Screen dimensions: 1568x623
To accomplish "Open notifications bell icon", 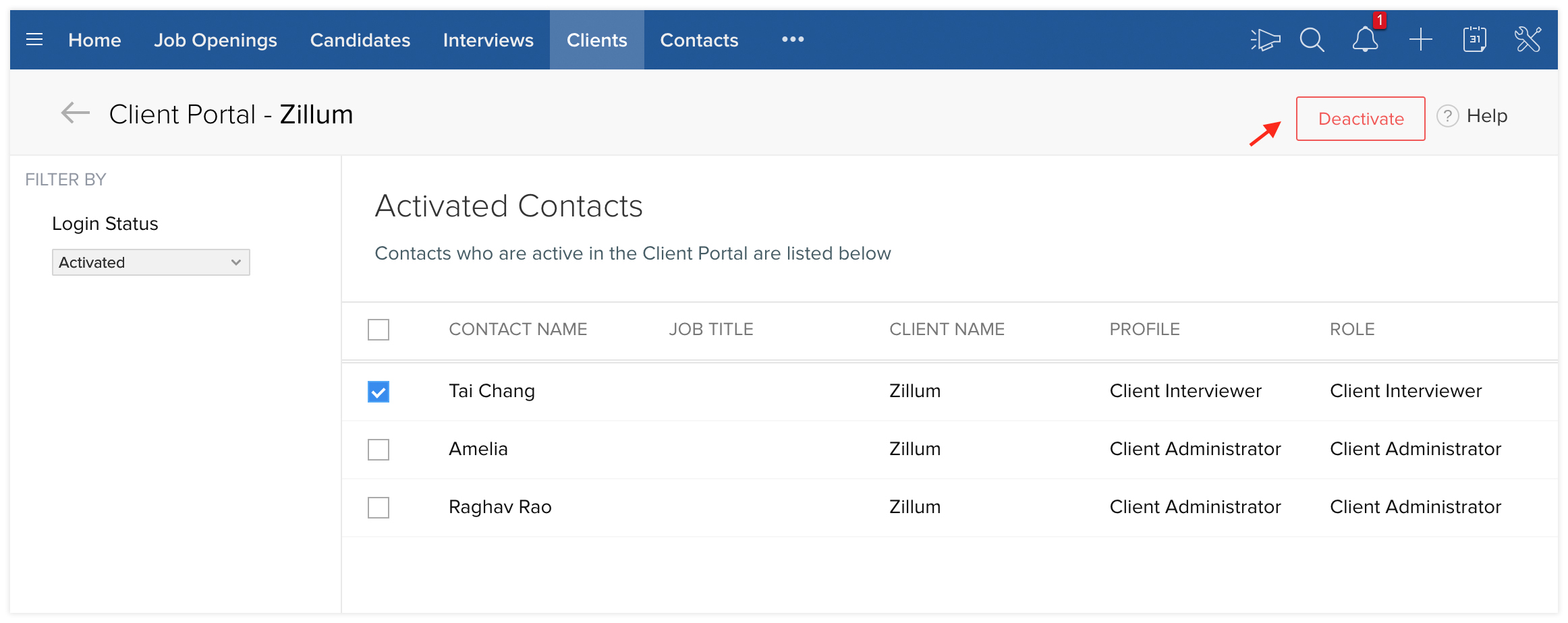I will (x=1365, y=40).
